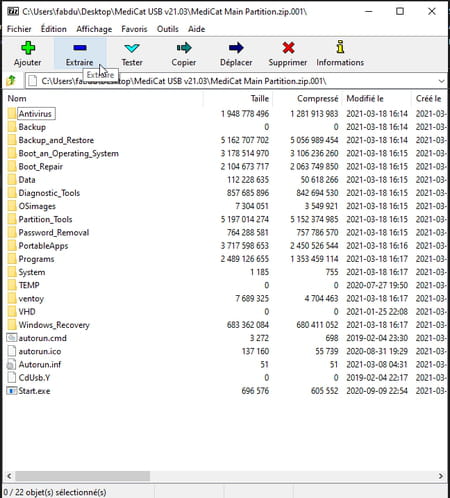
Task: Open the Informations toolbar icon
Action: (340, 47)
